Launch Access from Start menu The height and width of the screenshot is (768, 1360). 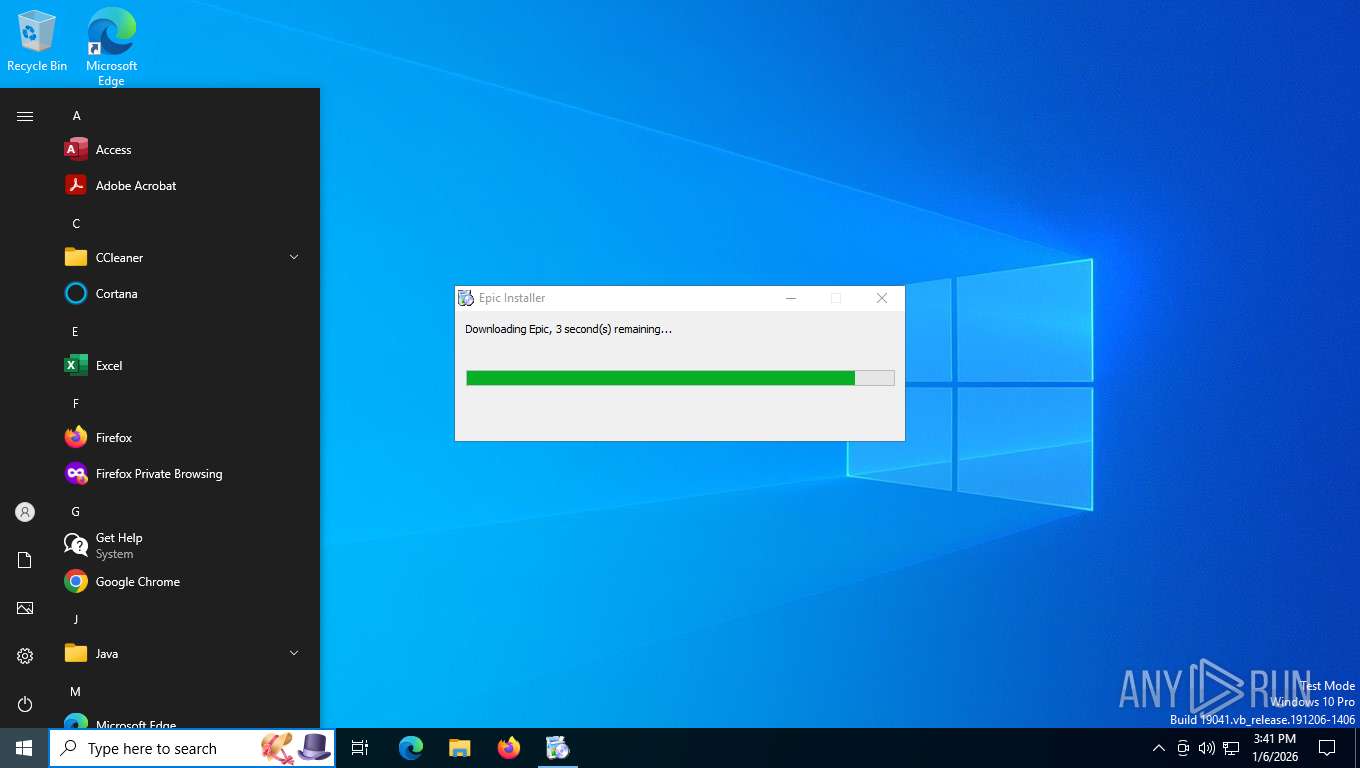[185, 150]
